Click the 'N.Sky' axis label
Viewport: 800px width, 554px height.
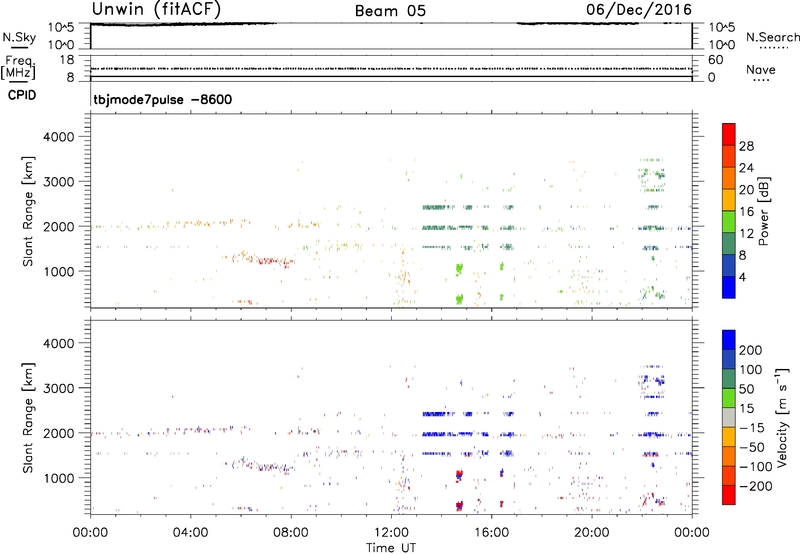point(19,37)
